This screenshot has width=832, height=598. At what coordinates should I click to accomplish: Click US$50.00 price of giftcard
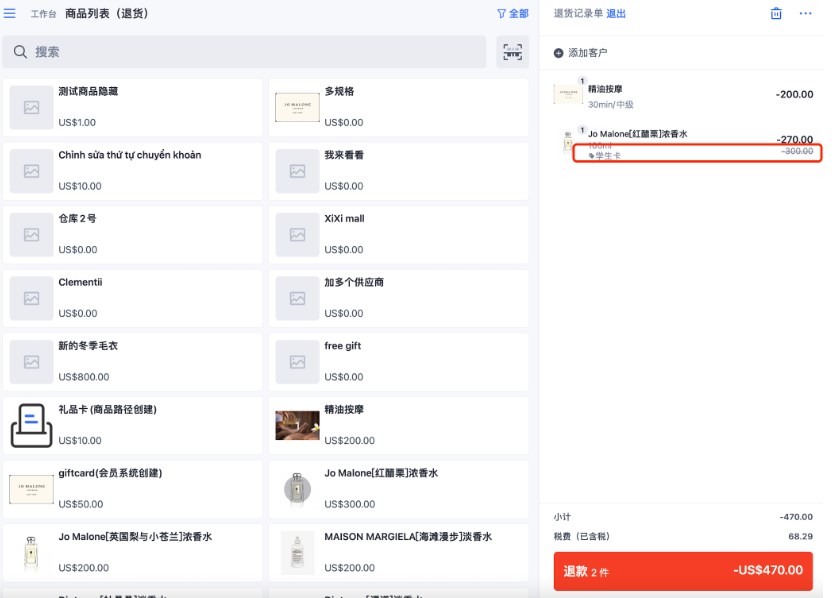click(x=81, y=504)
